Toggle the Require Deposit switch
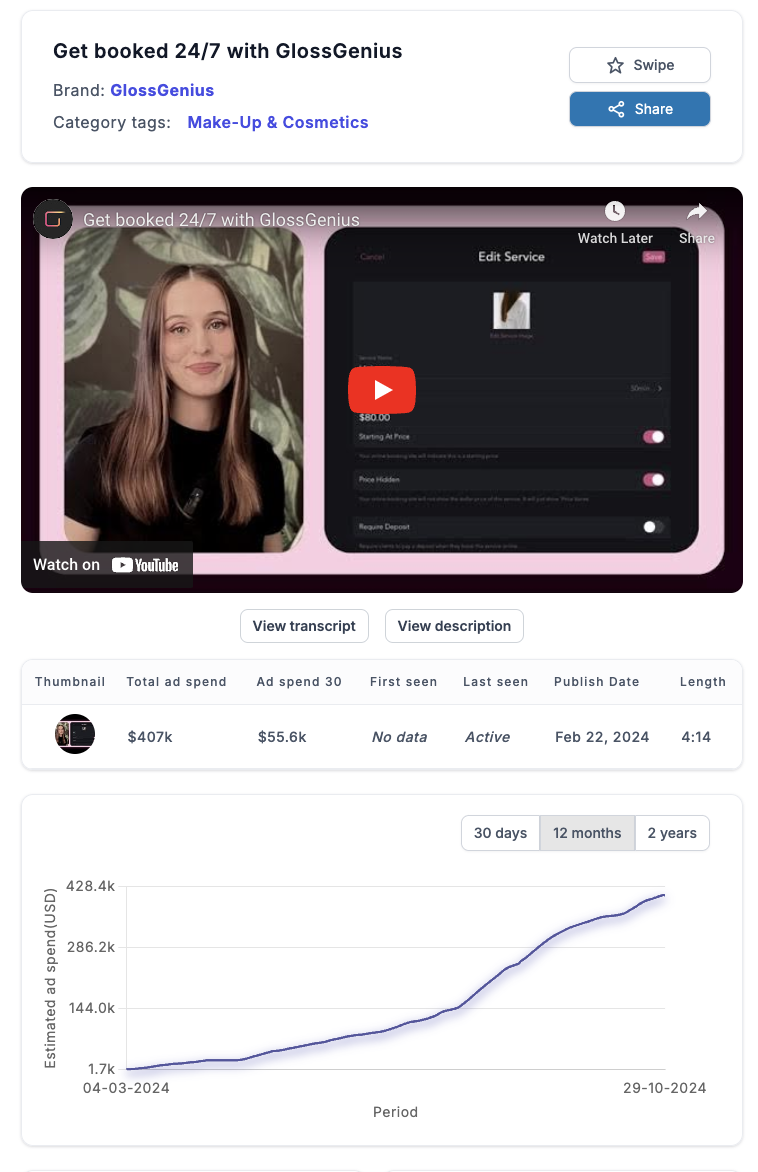The height and width of the screenshot is (1172, 758). click(x=653, y=527)
